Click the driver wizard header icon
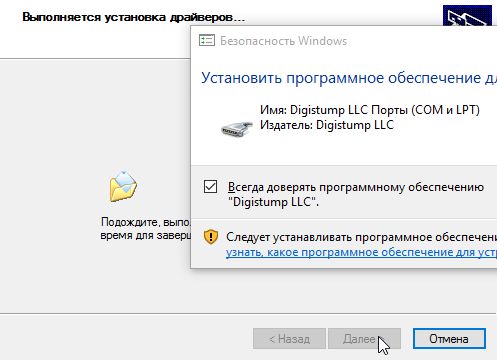 click(467, 15)
